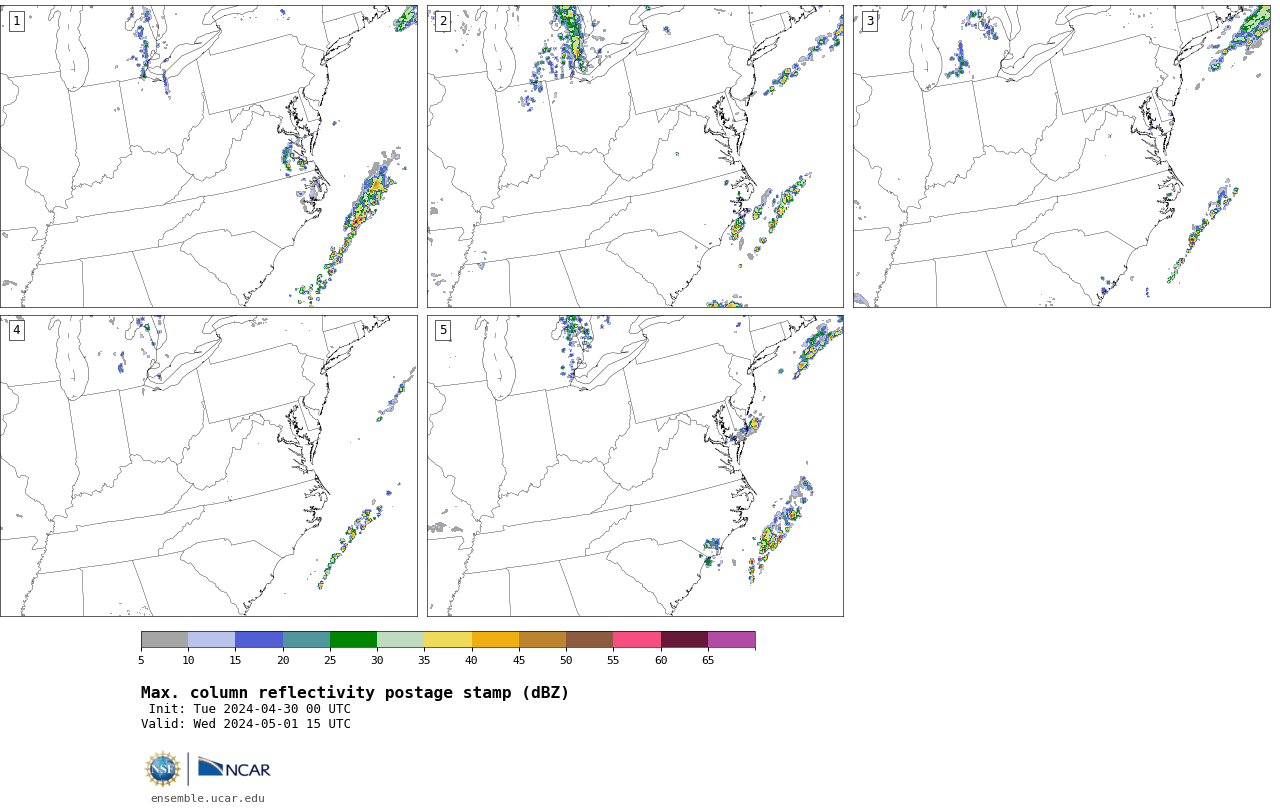Select the dark green 25-30 dBZ swatch

[x=353, y=639]
